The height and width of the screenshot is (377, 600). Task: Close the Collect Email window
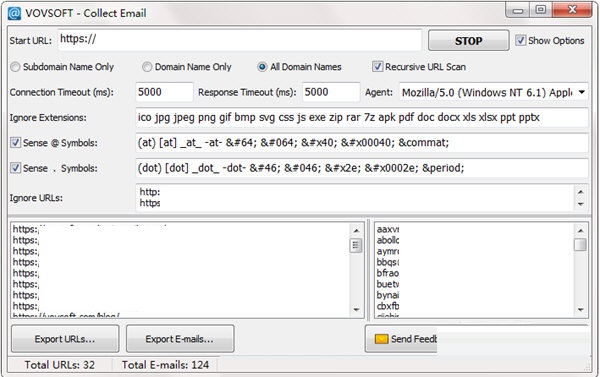[572, 10]
